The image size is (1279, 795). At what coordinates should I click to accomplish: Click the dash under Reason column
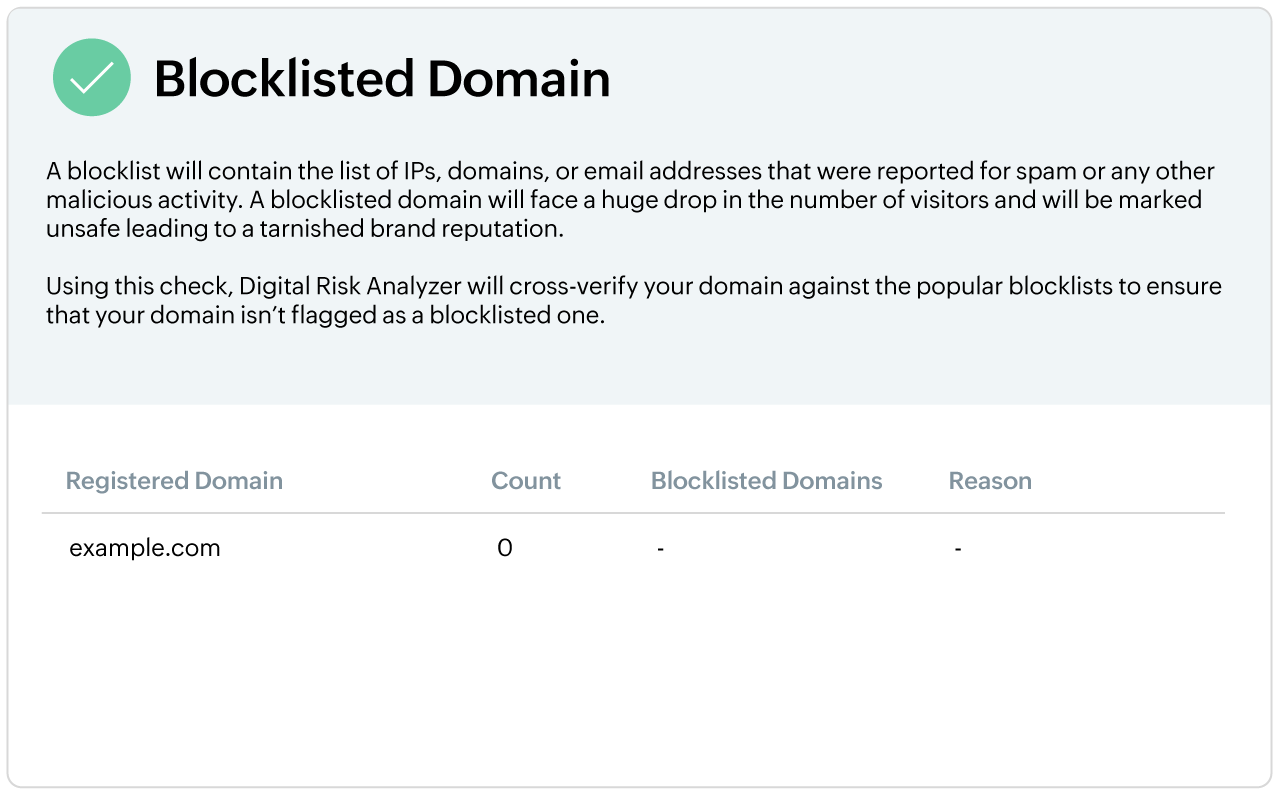[x=957, y=549]
